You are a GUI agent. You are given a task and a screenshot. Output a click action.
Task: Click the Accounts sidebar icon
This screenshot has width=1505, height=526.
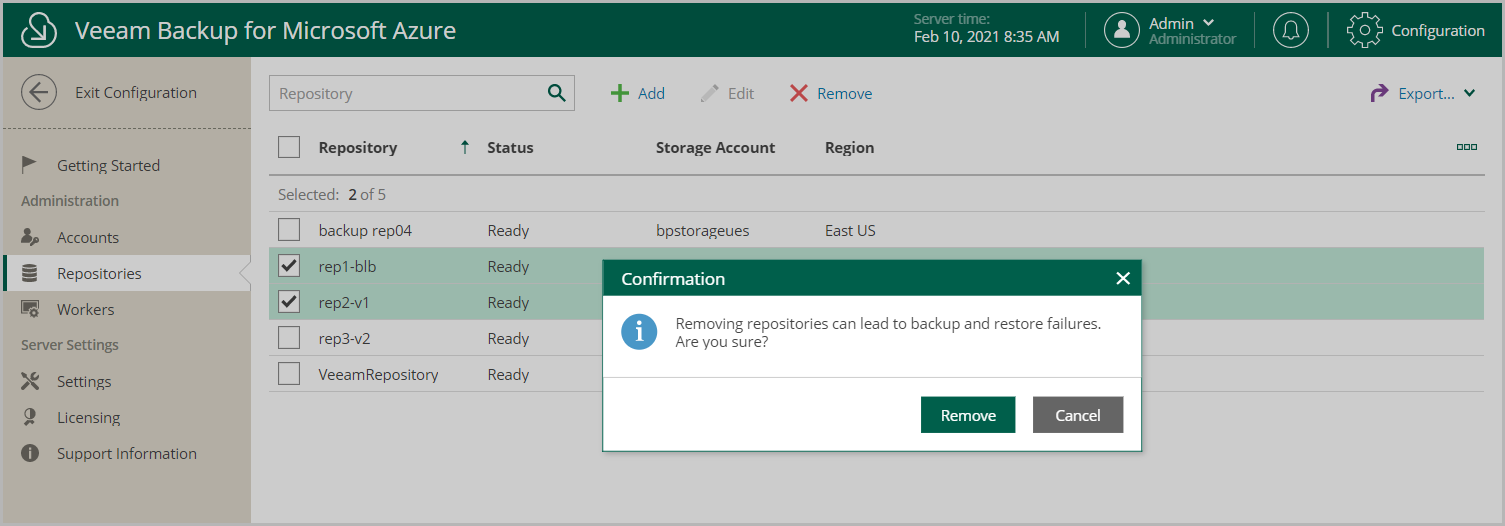click(30, 237)
